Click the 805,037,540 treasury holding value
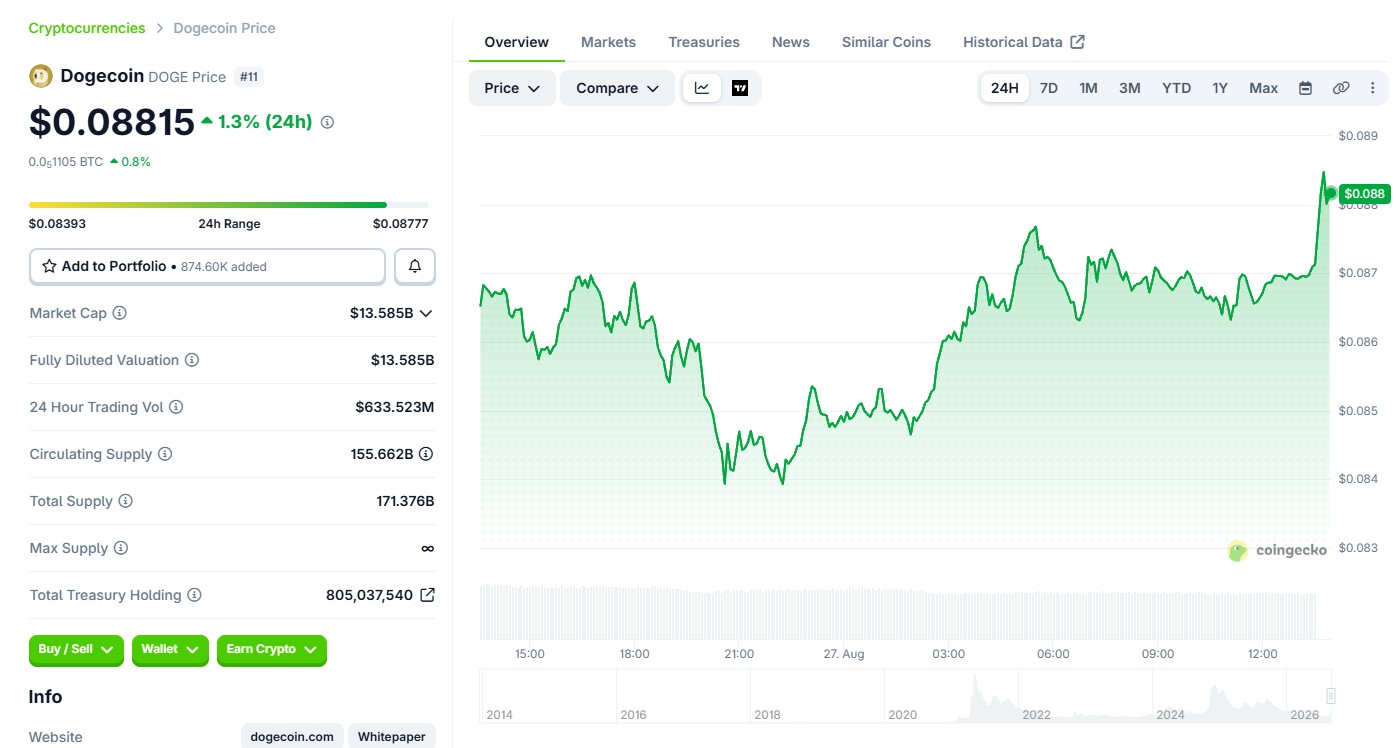 (x=369, y=595)
